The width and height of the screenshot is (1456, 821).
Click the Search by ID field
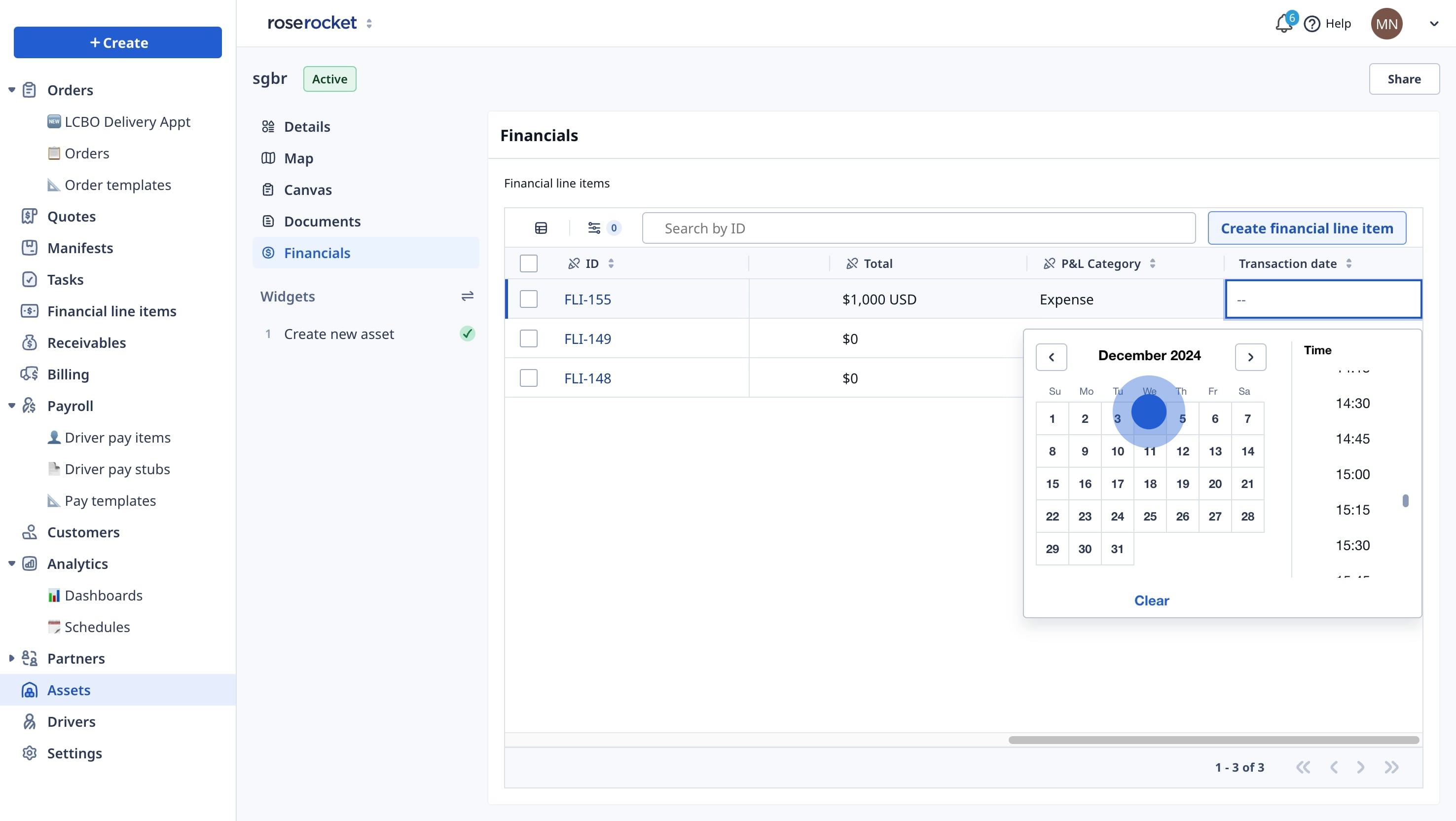coord(918,228)
